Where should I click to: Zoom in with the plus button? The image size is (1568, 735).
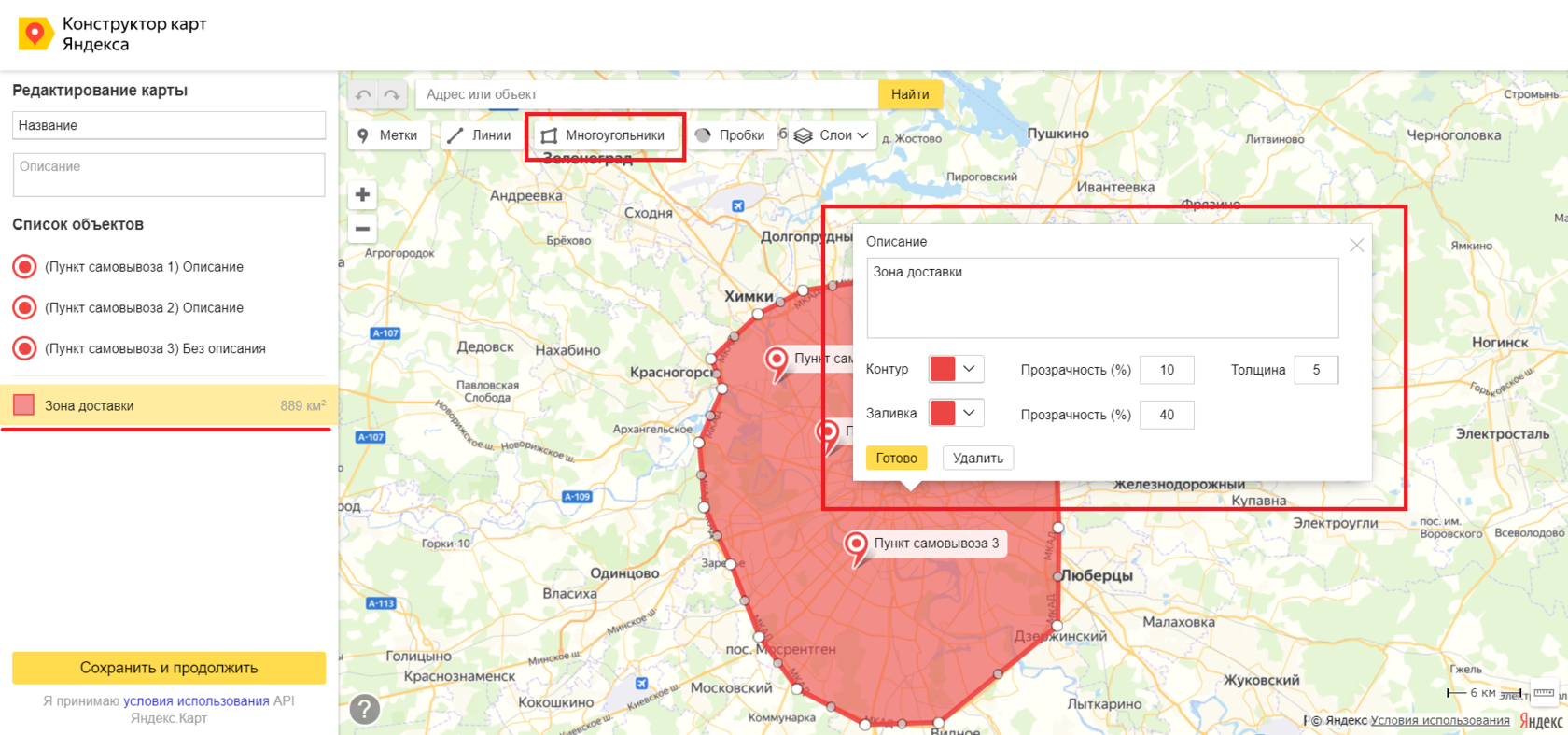(363, 195)
